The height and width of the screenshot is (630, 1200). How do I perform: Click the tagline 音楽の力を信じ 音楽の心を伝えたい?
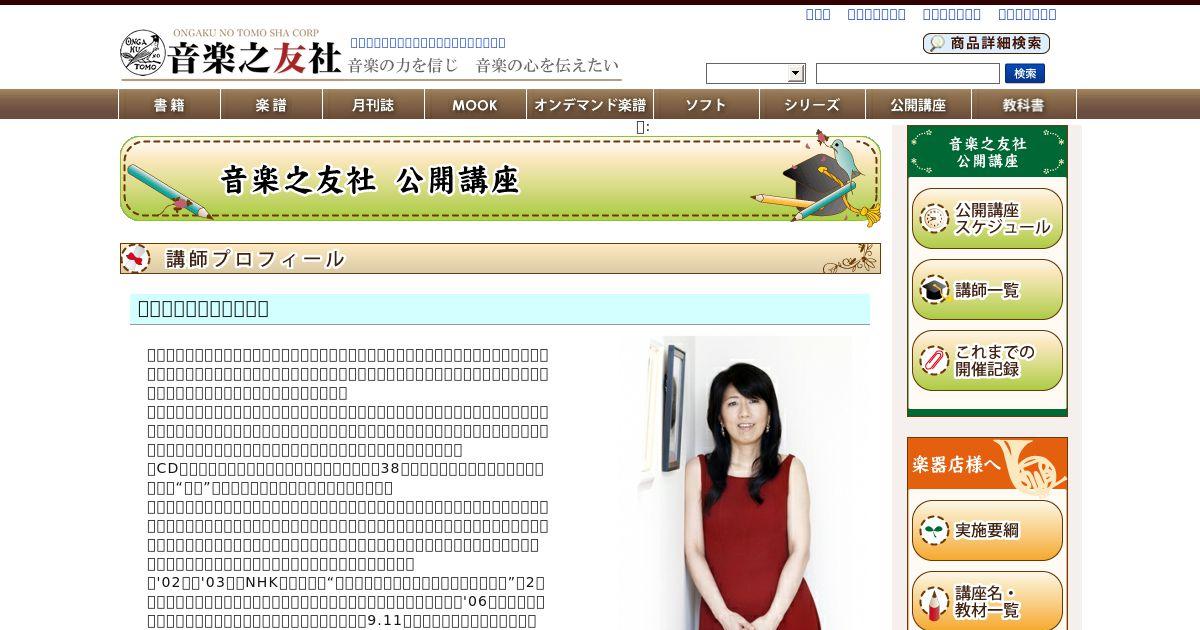coord(483,65)
